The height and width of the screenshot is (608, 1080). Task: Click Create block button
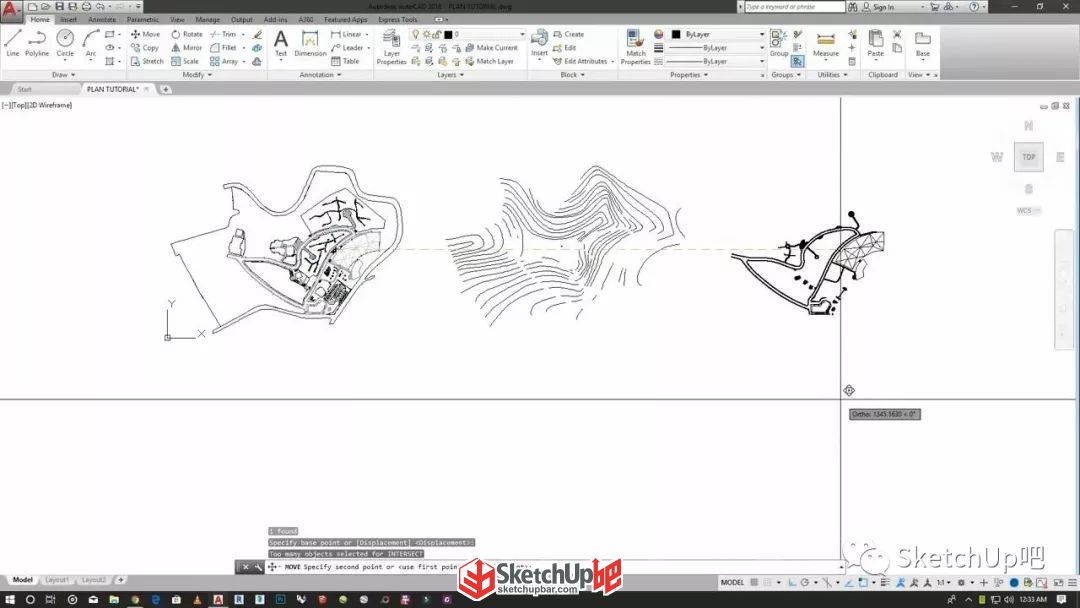pyautogui.click(x=568, y=34)
